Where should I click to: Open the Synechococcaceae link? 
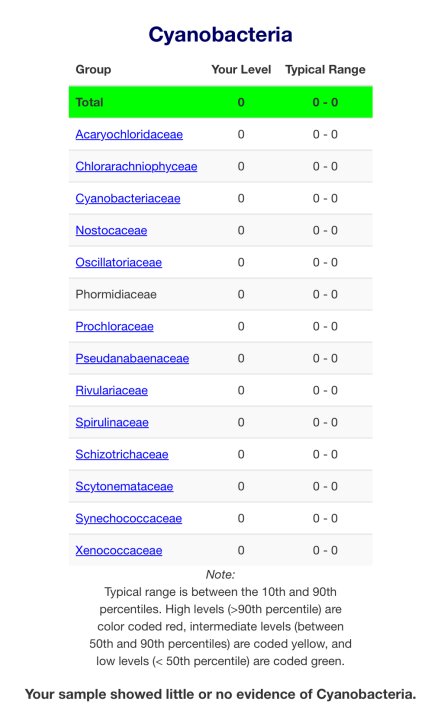tap(129, 518)
